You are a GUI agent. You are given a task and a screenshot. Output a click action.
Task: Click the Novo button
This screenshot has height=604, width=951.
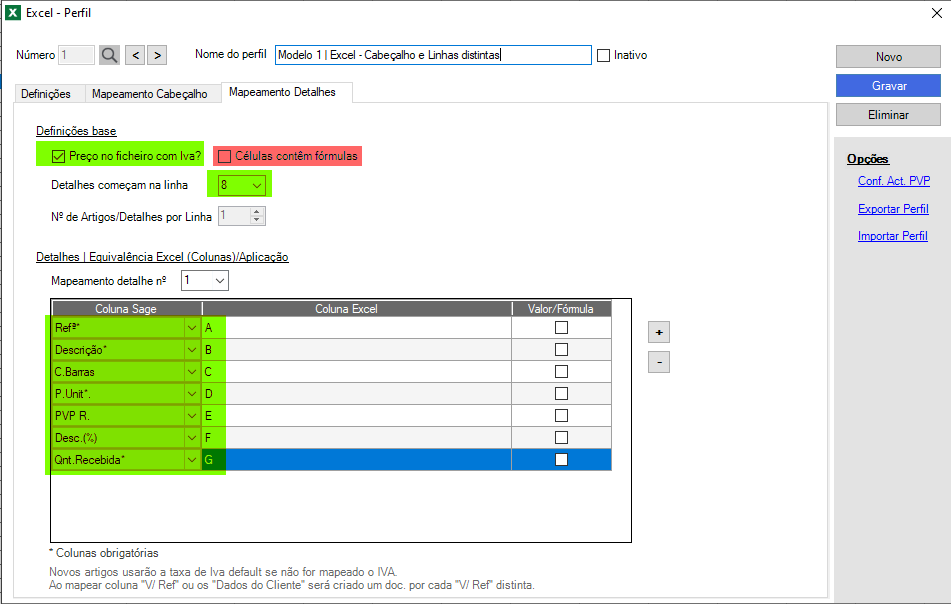(889, 56)
